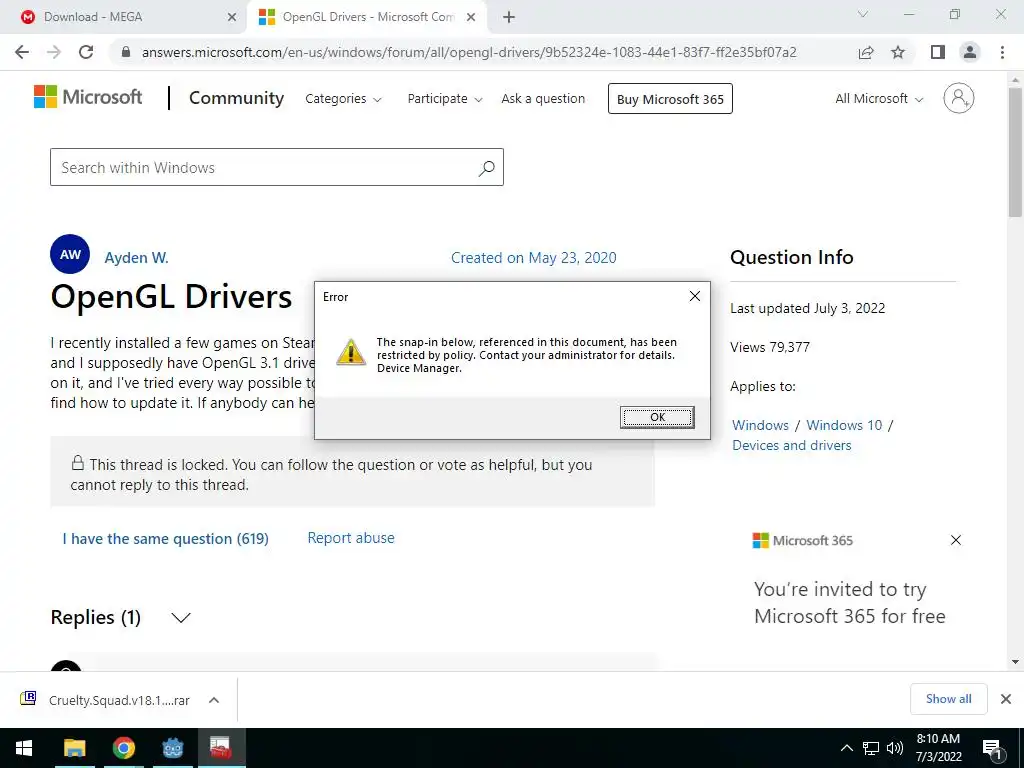Click OK in the Error dialog
The width and height of the screenshot is (1024, 768).
point(657,417)
